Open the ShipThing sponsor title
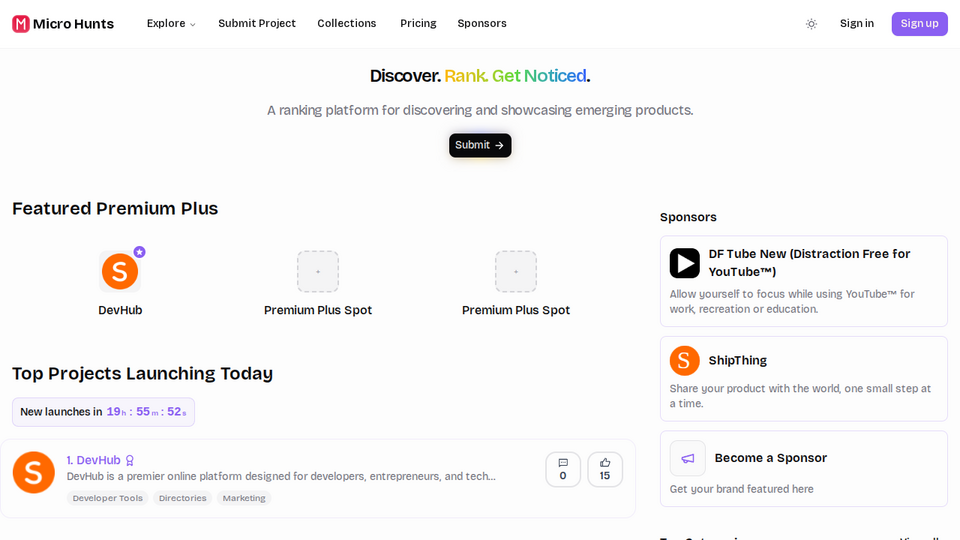 [738, 361]
